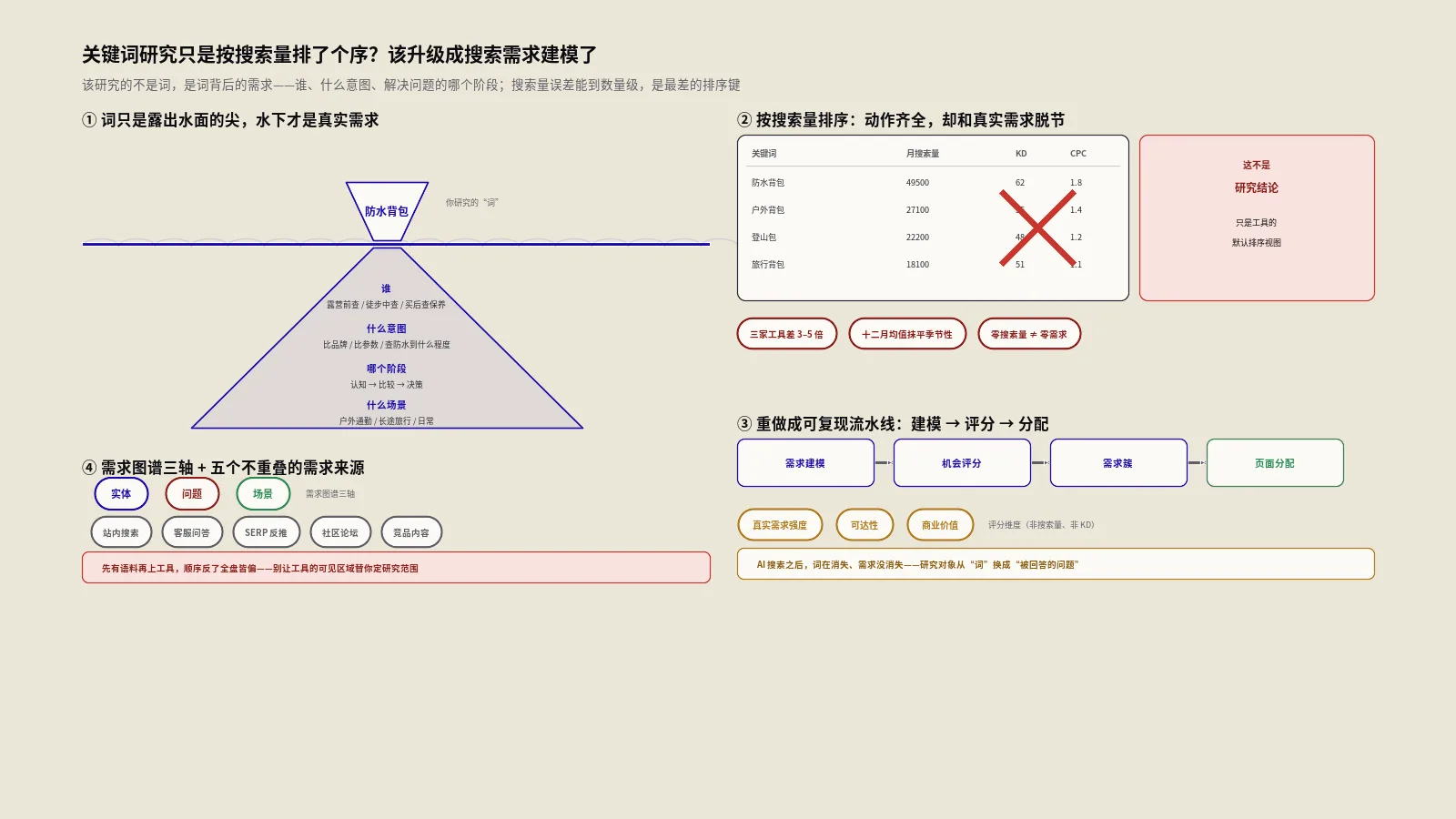Click the slide title 关键词研究只是按搜索量排了个序
This screenshot has width=1456, height=819.
pyautogui.click(x=339, y=55)
